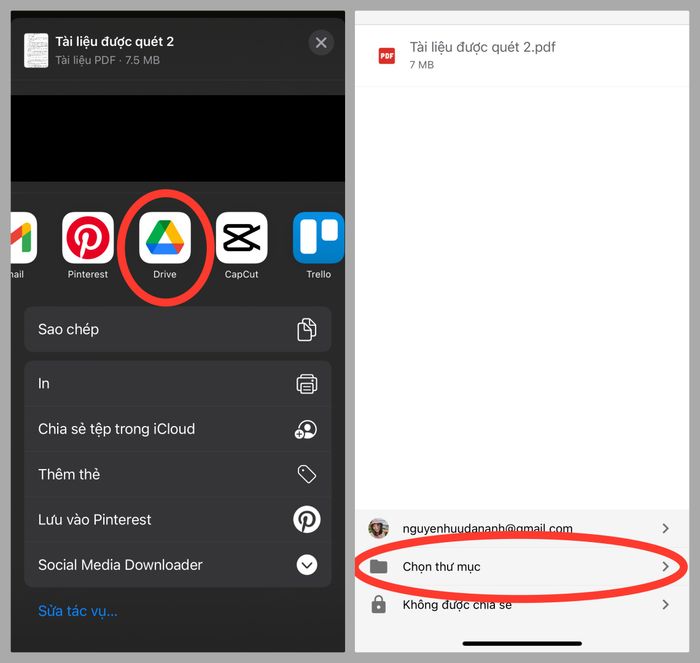The width and height of the screenshot is (700, 663).
Task: Choose the Trello app icon
Action: (318, 238)
